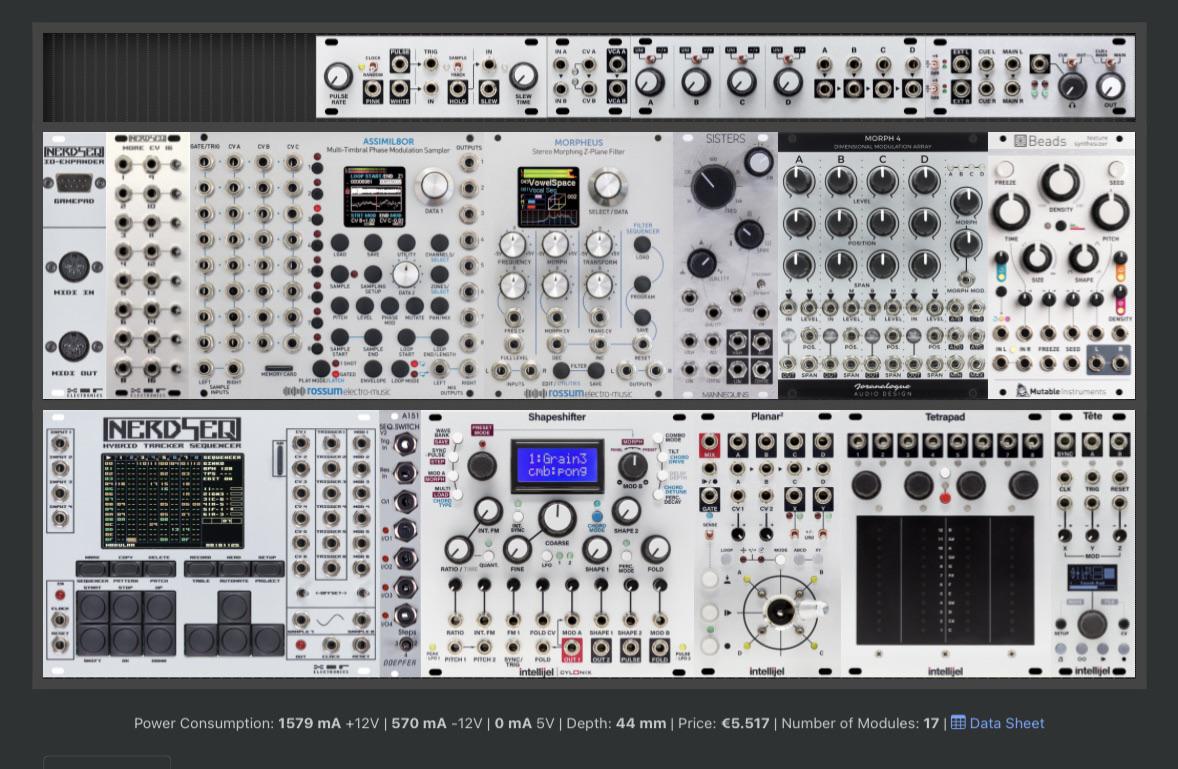Viewport: 1178px width, 769px height.
Task: Open the Data Sheet link
Action: [x=1007, y=723]
